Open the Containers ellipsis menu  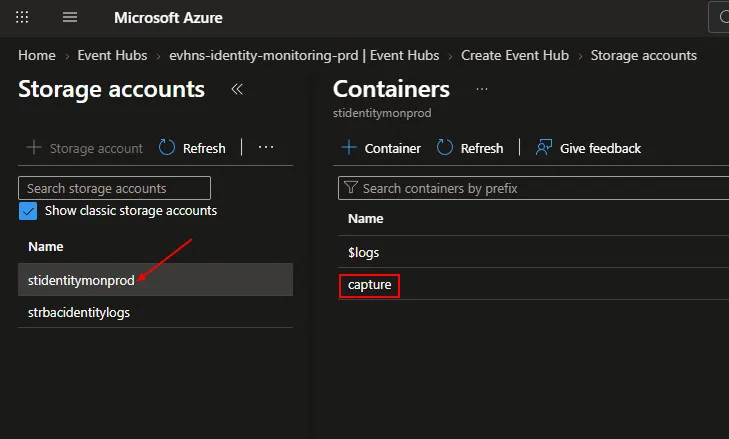482,89
